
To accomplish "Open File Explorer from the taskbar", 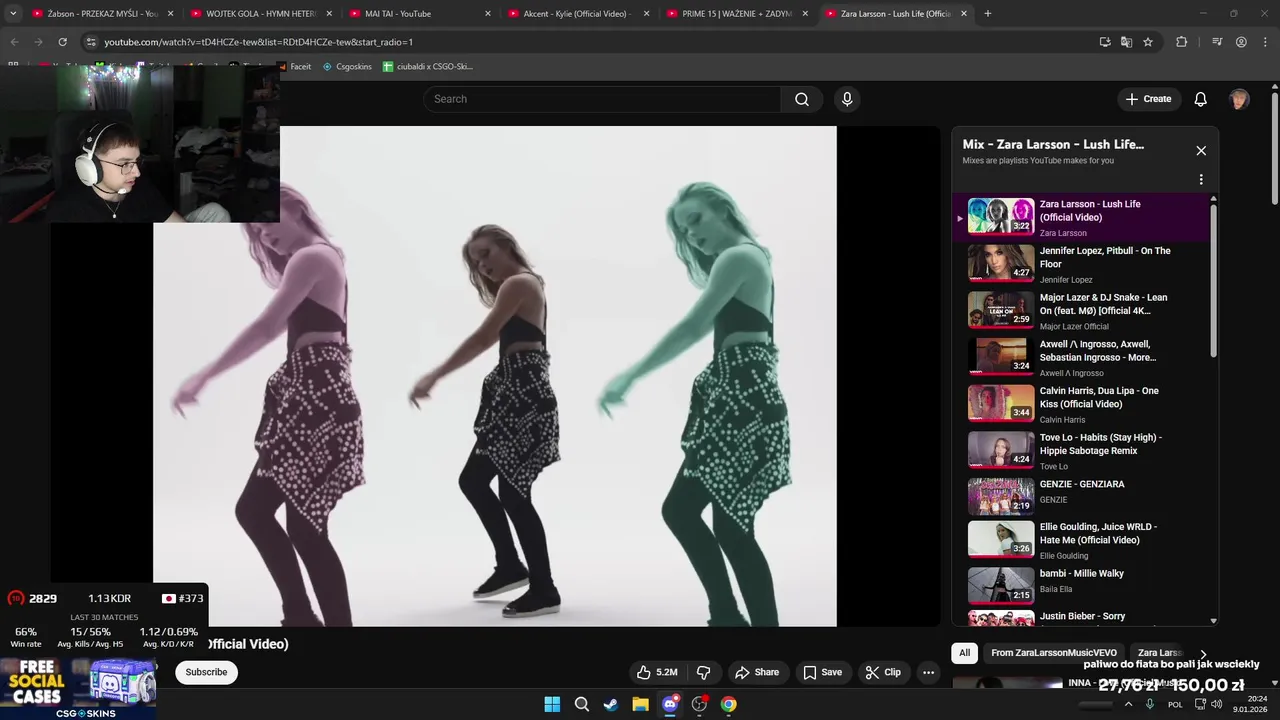I will (x=640, y=704).
